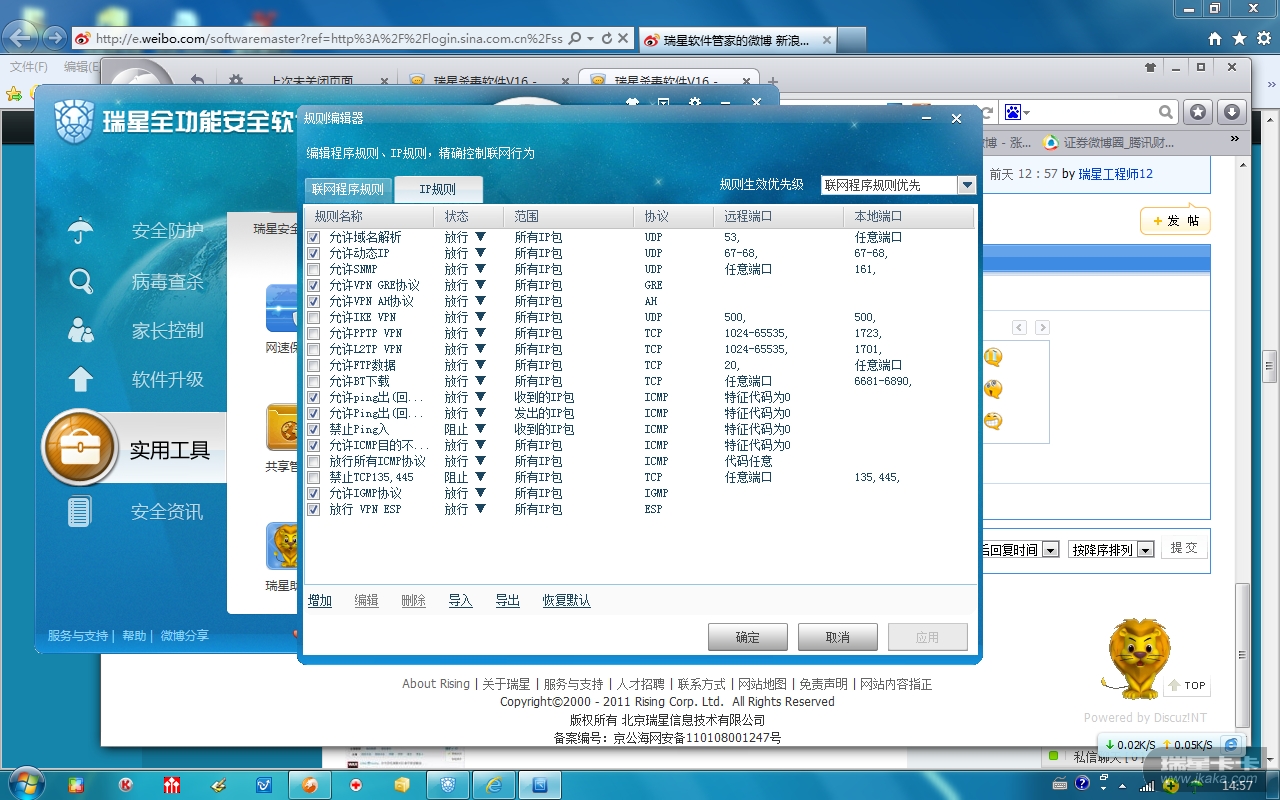Screen dimensions: 1280x800
Task: Switch to the 上次未关闭页面 browser tab
Action: (x=312, y=82)
